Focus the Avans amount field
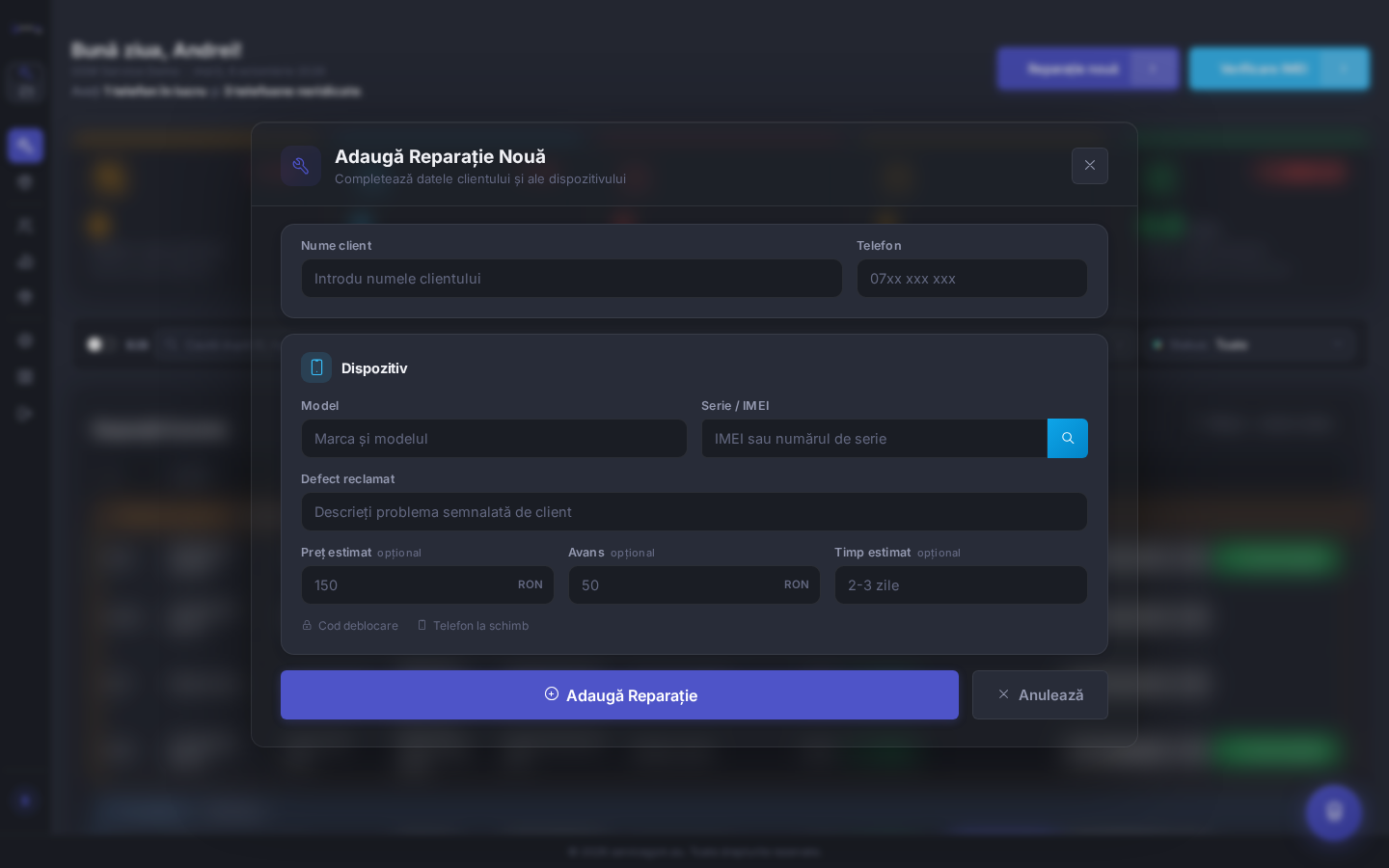1389x868 pixels. click(x=694, y=585)
